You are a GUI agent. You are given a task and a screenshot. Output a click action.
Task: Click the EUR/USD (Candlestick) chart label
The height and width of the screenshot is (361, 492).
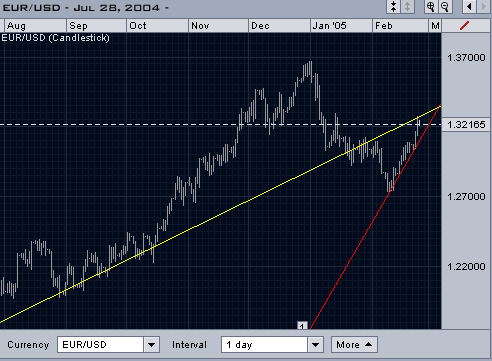pyautogui.click(x=55, y=38)
